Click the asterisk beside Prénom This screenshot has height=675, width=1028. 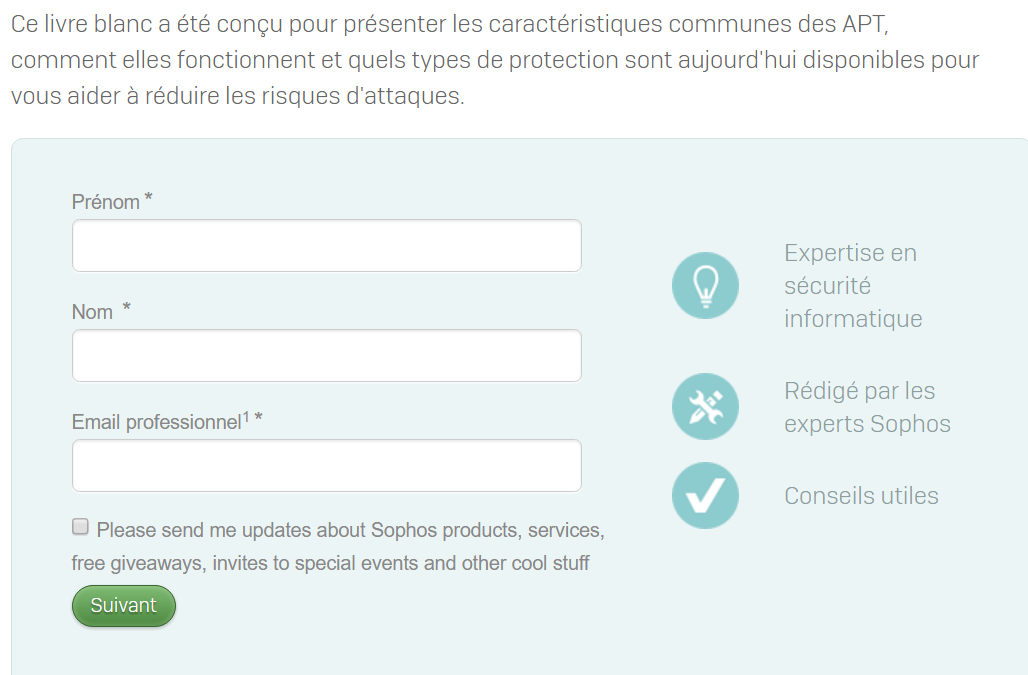[x=149, y=197]
